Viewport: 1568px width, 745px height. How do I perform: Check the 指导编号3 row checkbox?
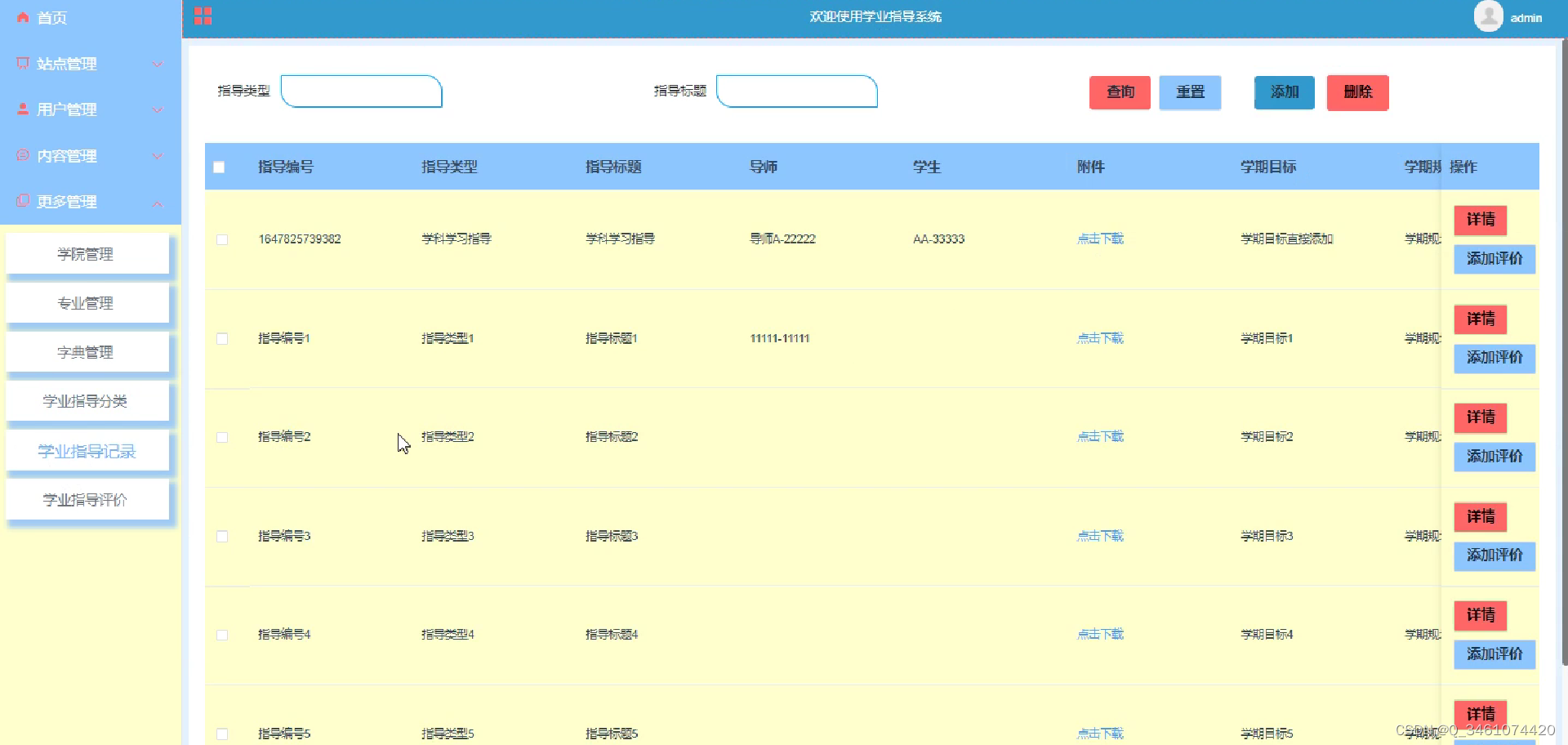click(222, 537)
